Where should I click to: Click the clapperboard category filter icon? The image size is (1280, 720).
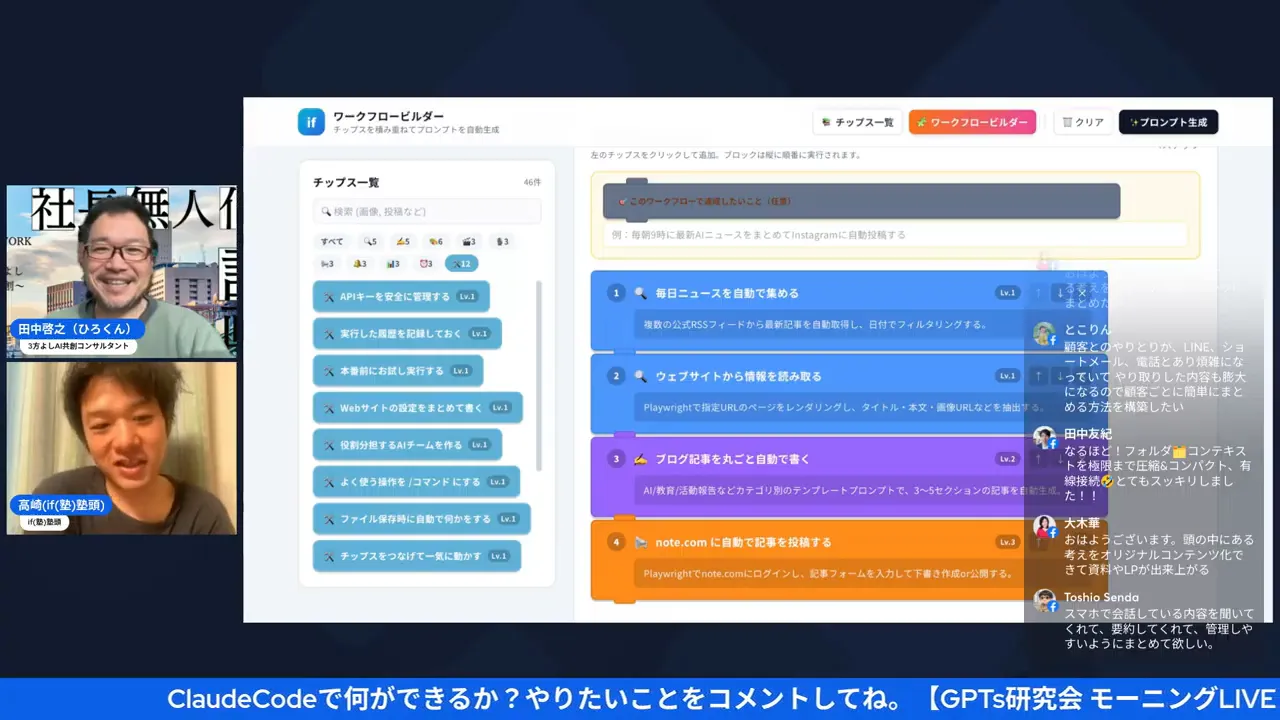468,241
